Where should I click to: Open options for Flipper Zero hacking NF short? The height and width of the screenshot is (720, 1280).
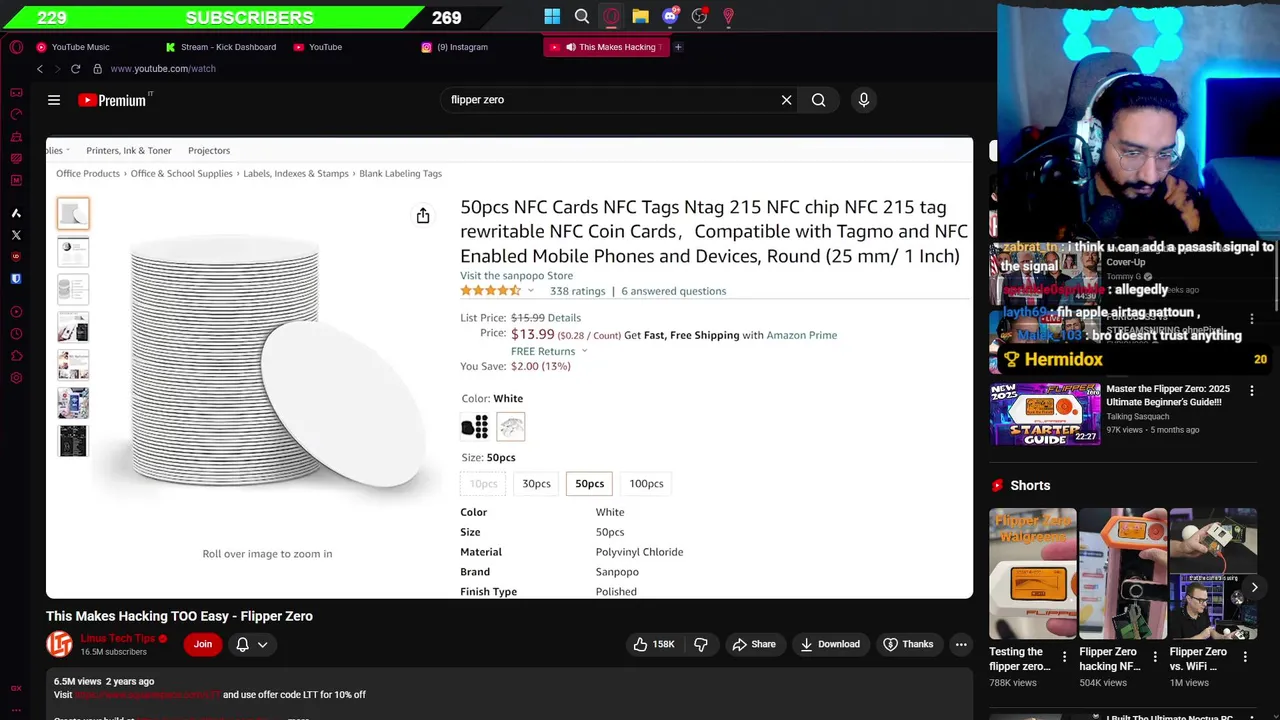click(1155, 657)
